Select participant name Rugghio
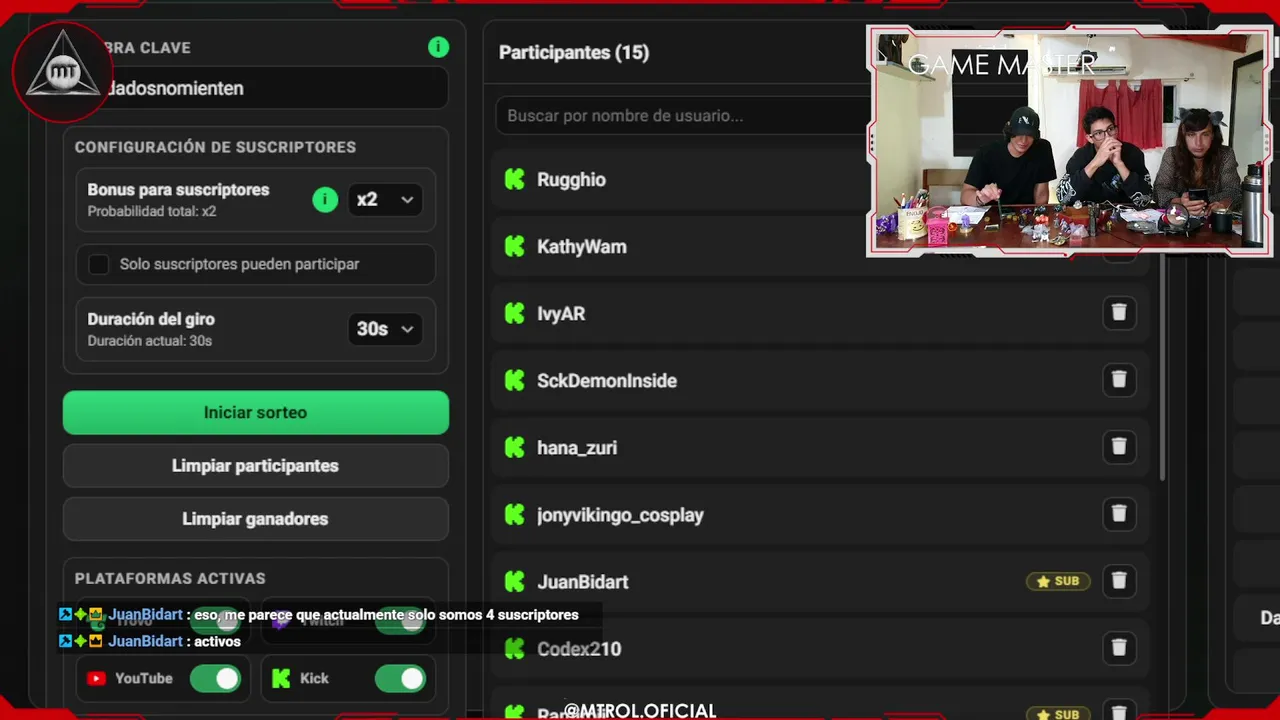The height and width of the screenshot is (720, 1280). click(571, 179)
